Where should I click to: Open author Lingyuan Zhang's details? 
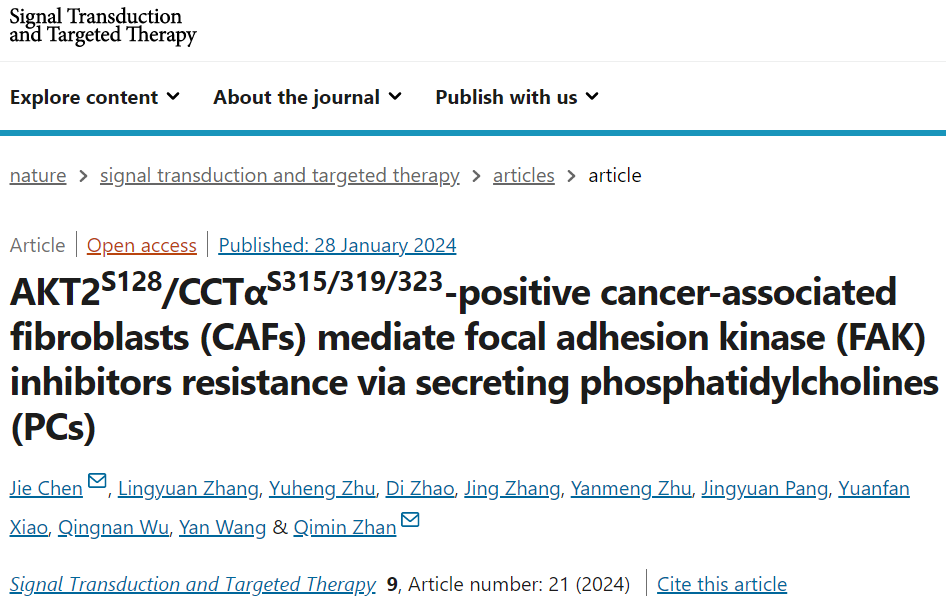coord(188,488)
